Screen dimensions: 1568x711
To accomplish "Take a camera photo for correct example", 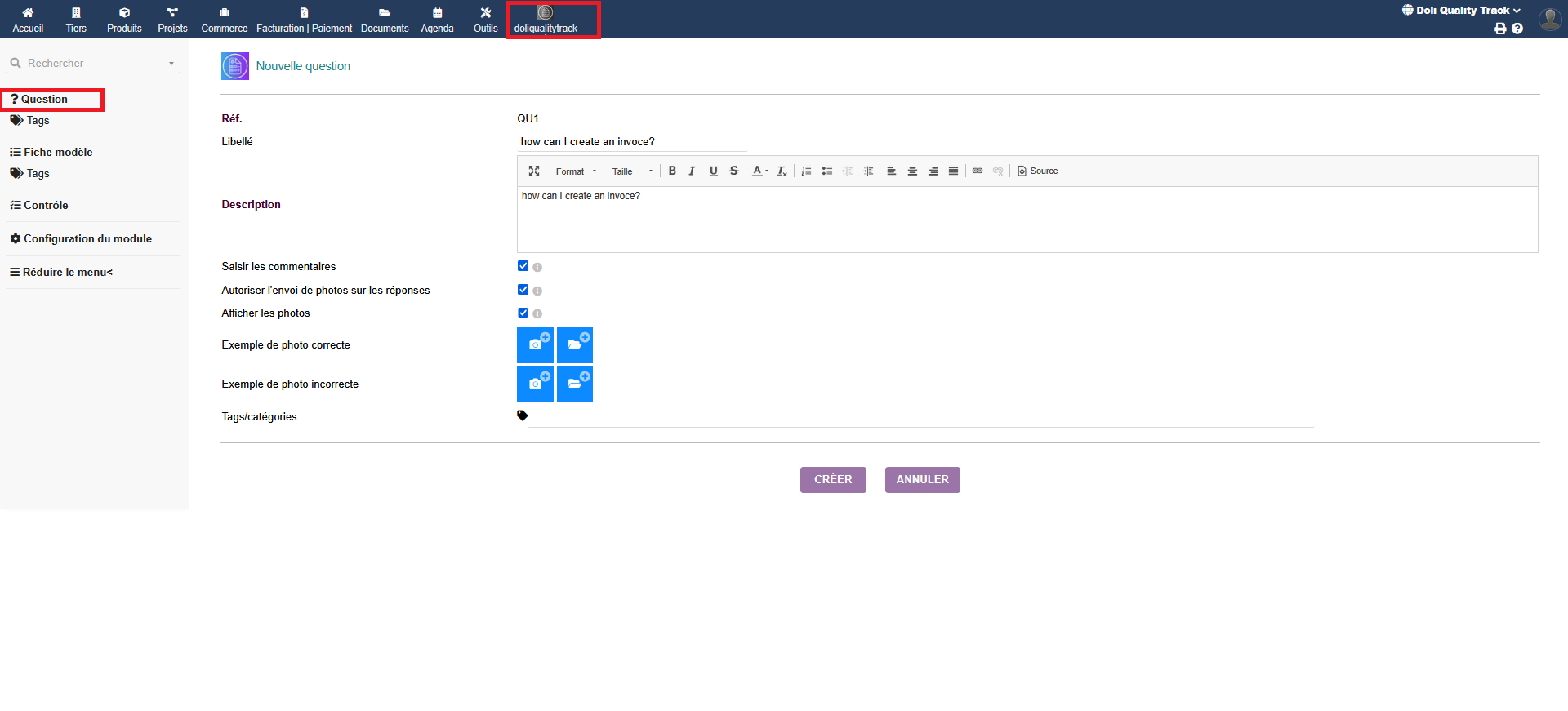I will pos(535,344).
